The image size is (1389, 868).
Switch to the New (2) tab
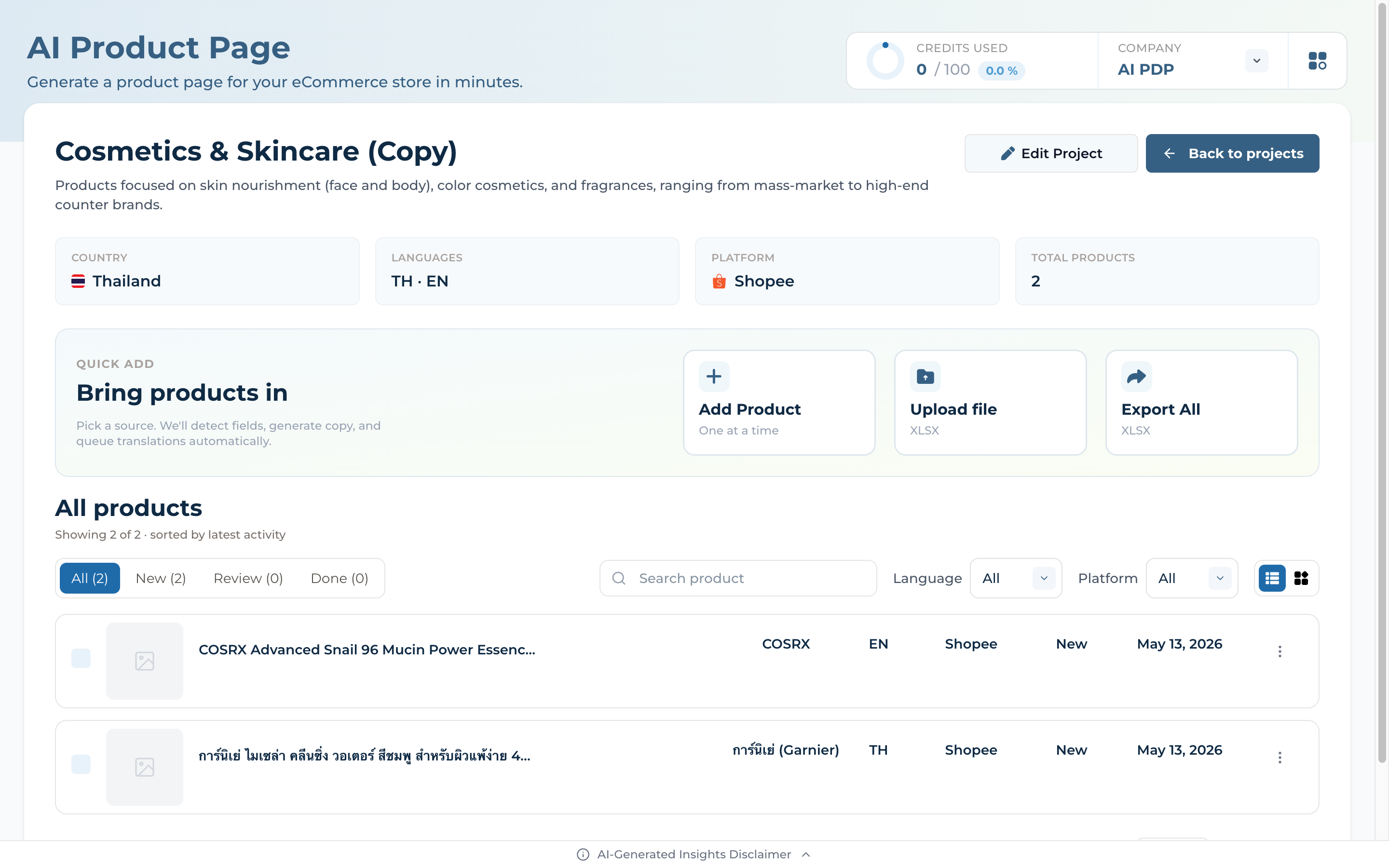pos(161,578)
